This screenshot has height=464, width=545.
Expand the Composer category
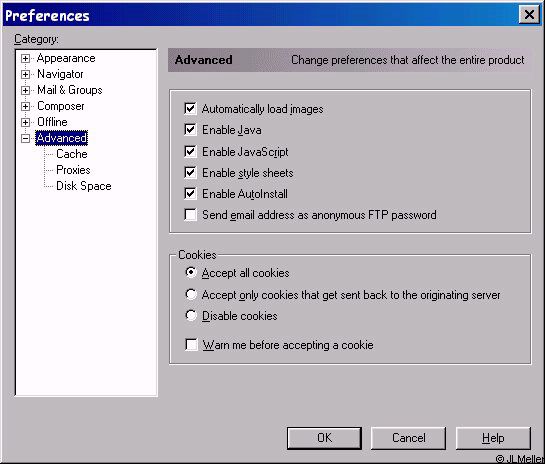[25, 106]
